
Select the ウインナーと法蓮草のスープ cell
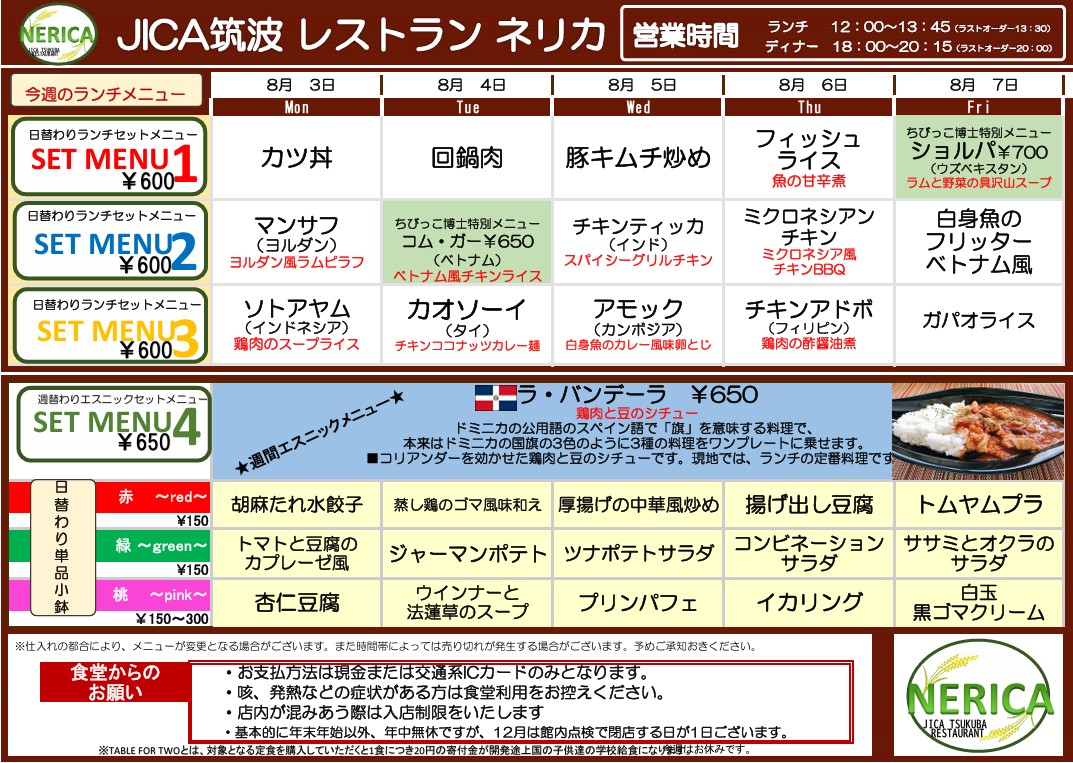(x=467, y=602)
